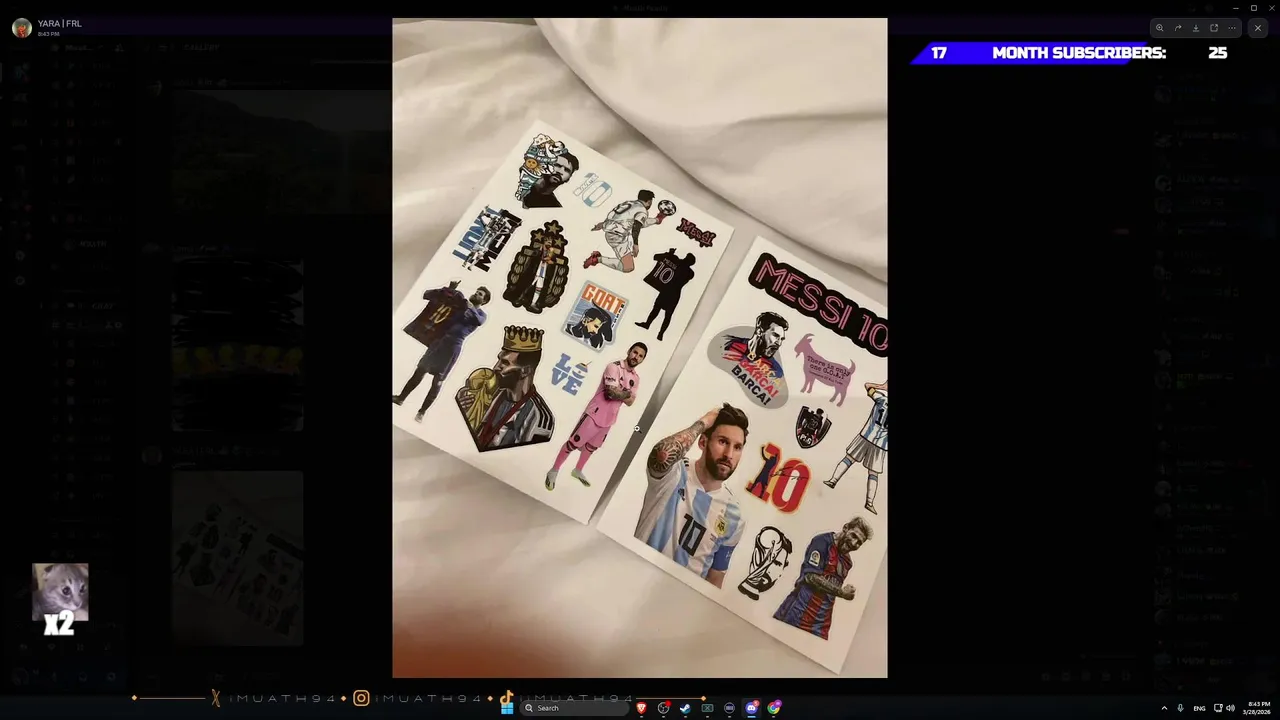Close the image viewer with the X

click(1258, 28)
